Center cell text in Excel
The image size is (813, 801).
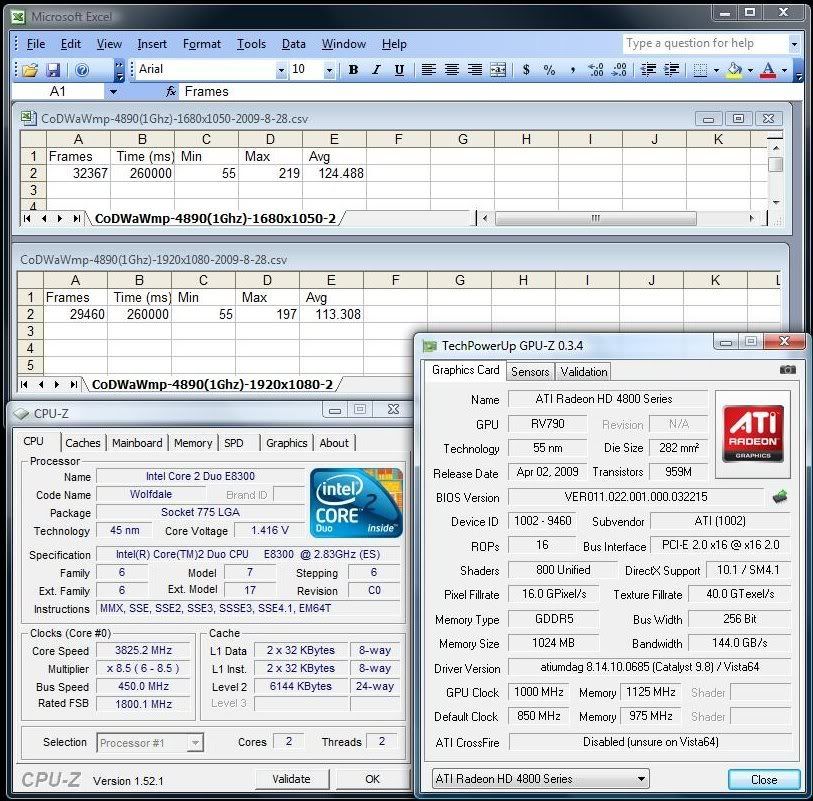pos(452,69)
